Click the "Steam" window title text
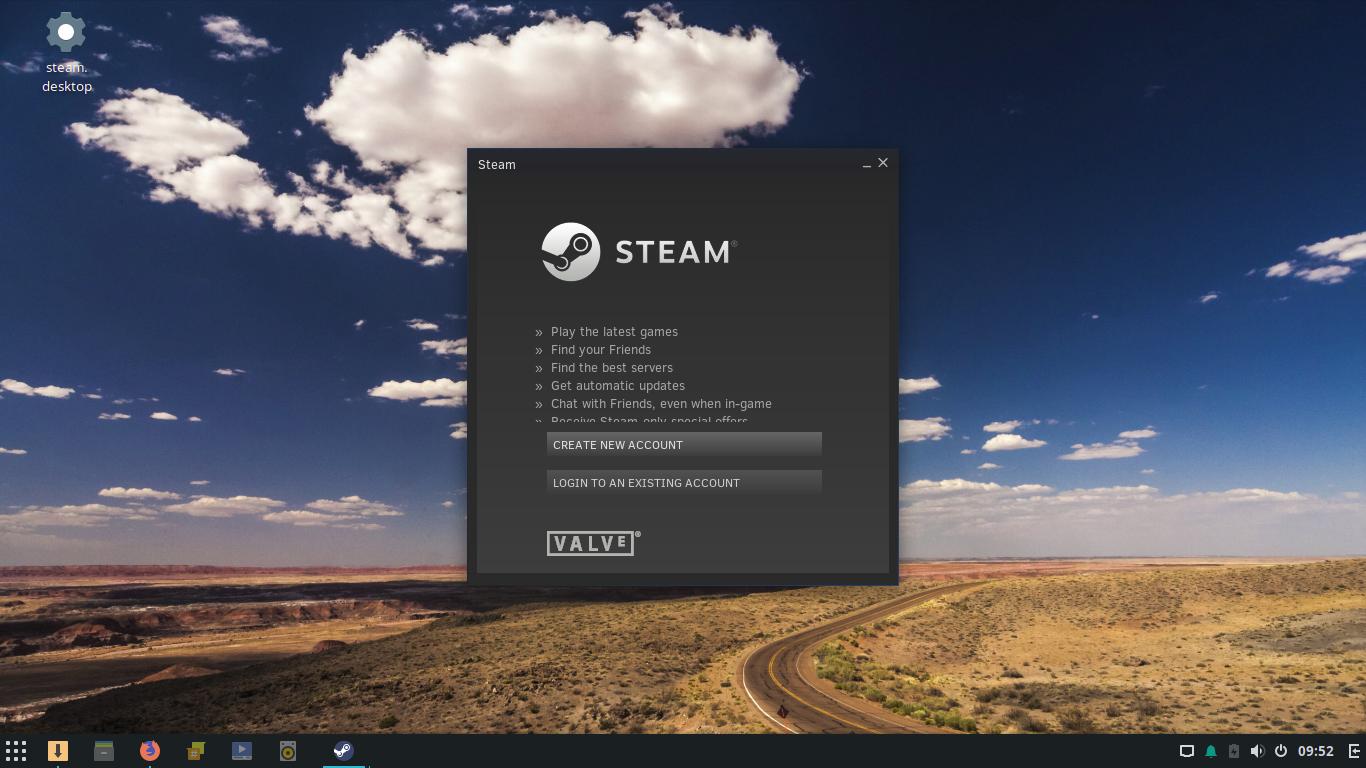Screen dimensions: 1366x768 (x=497, y=165)
